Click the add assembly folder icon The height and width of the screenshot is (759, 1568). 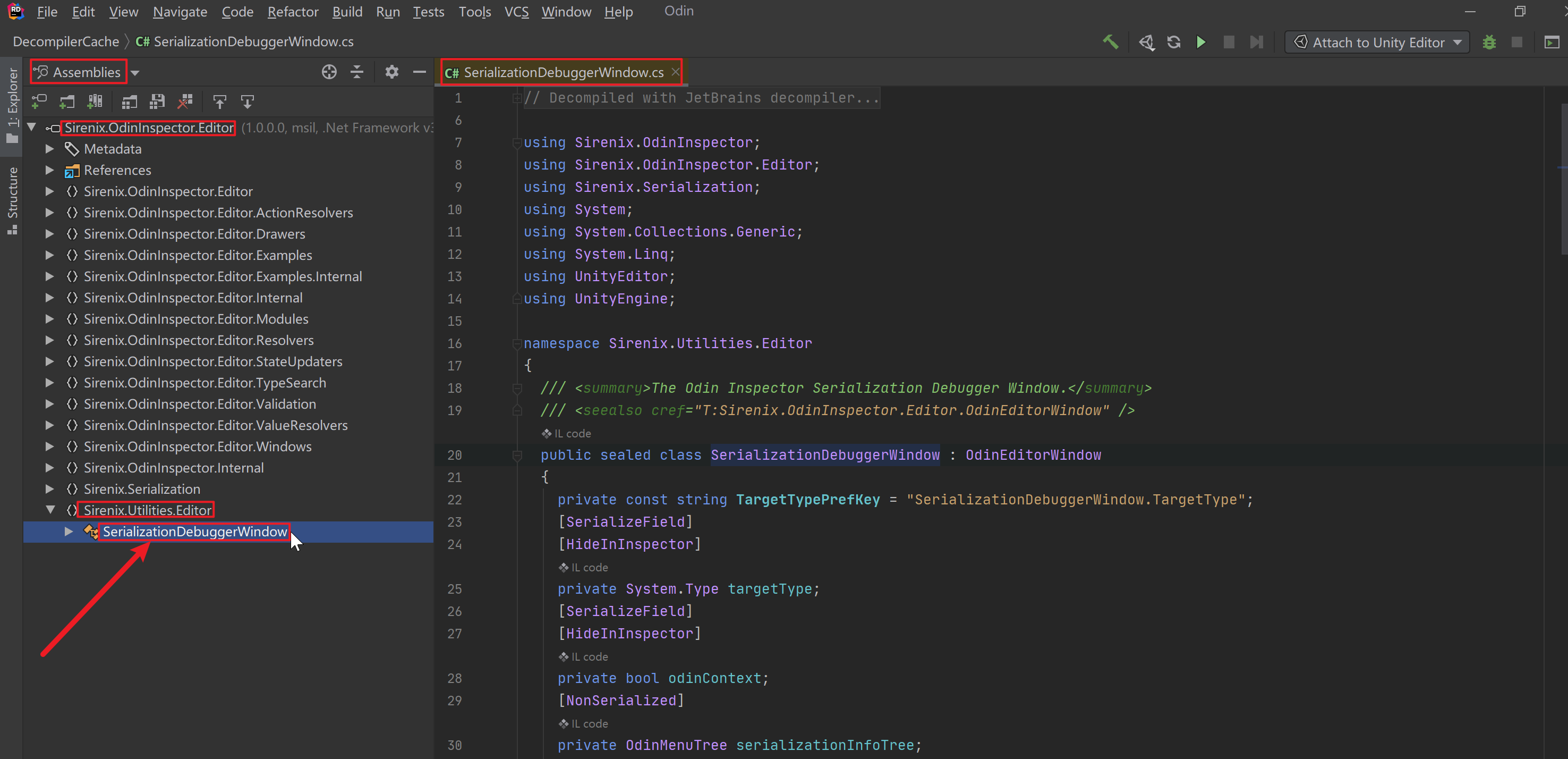tap(67, 102)
